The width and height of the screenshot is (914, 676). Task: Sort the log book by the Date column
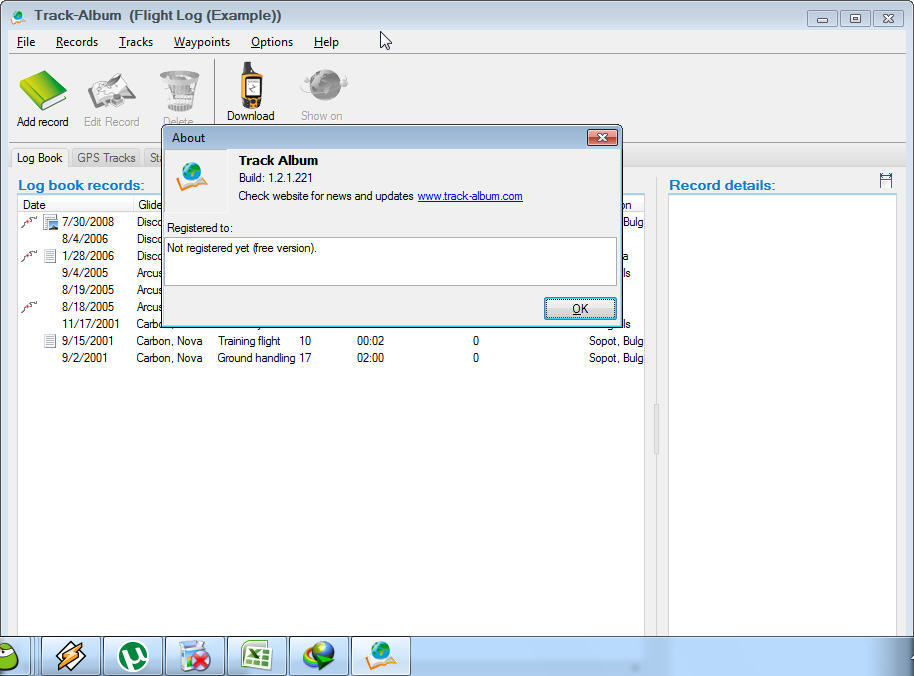(x=76, y=205)
